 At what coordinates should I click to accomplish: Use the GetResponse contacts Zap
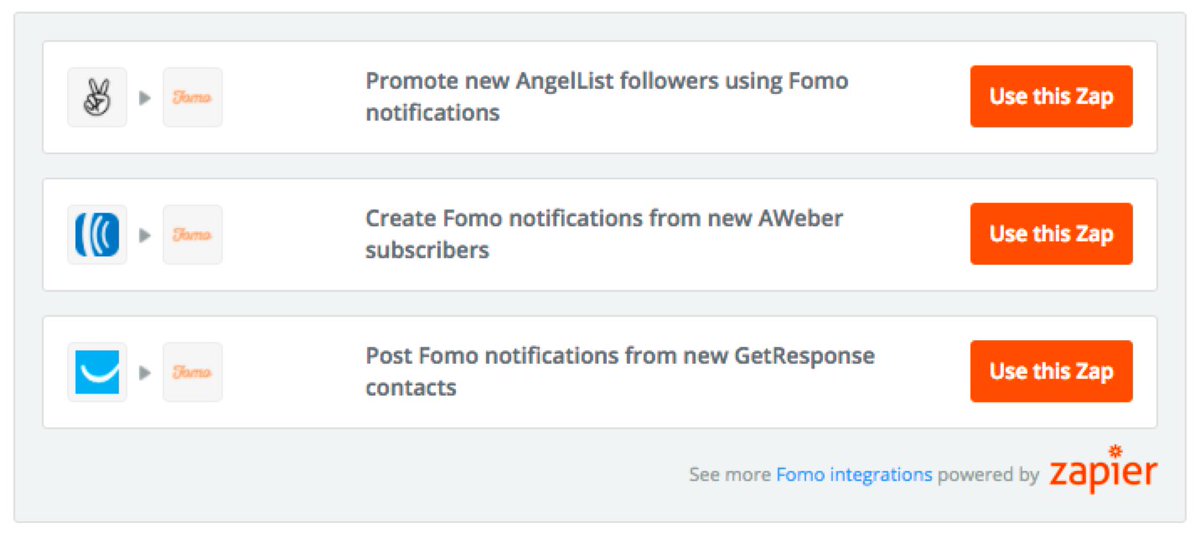click(x=1051, y=371)
